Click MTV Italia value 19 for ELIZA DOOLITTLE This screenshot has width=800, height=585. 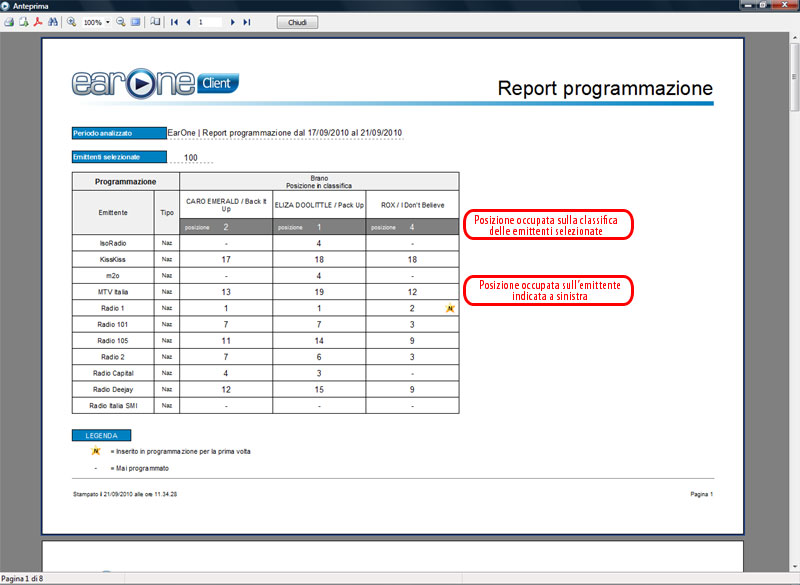click(x=319, y=292)
